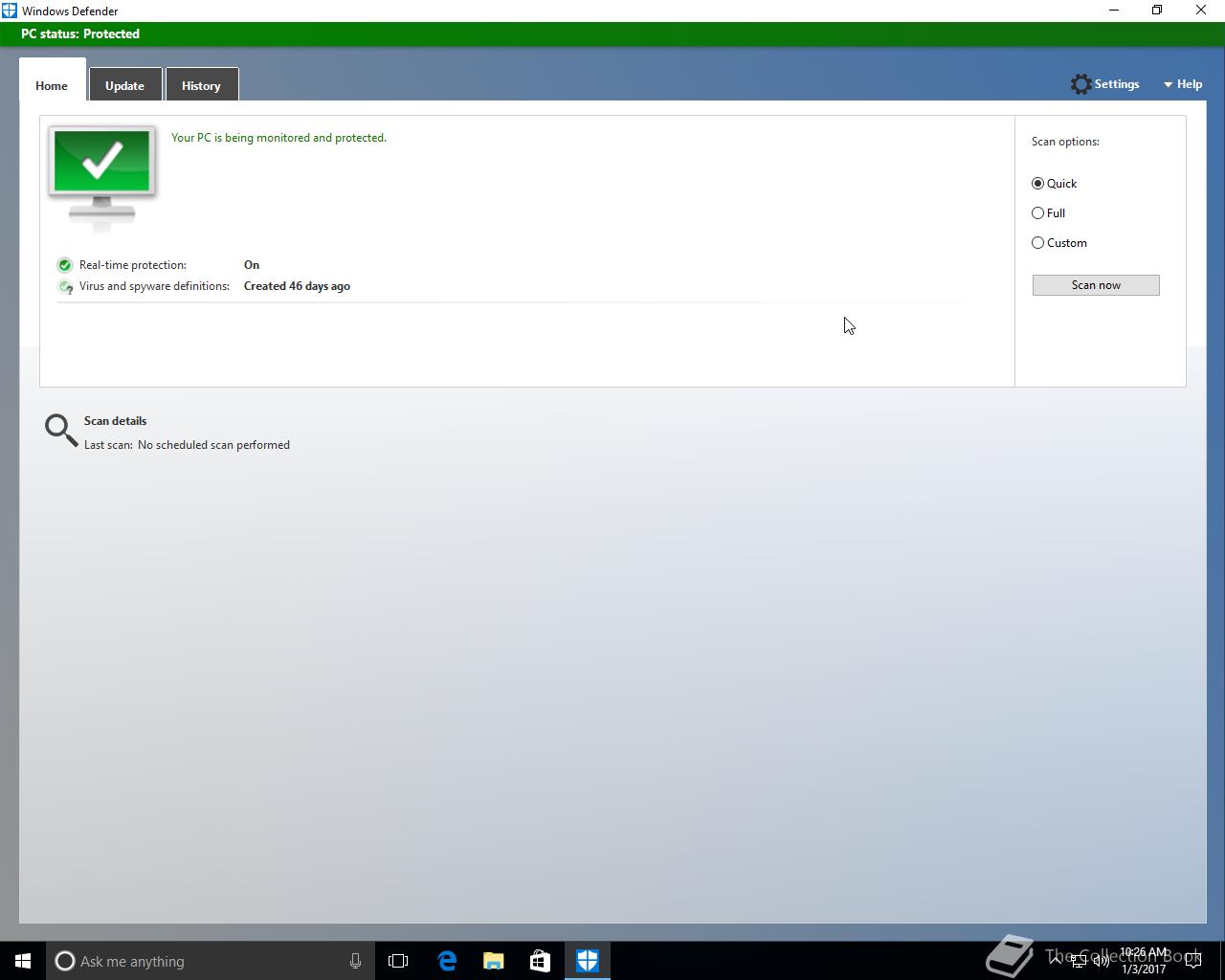Click 'Created 46 days ago' text

tap(297, 286)
